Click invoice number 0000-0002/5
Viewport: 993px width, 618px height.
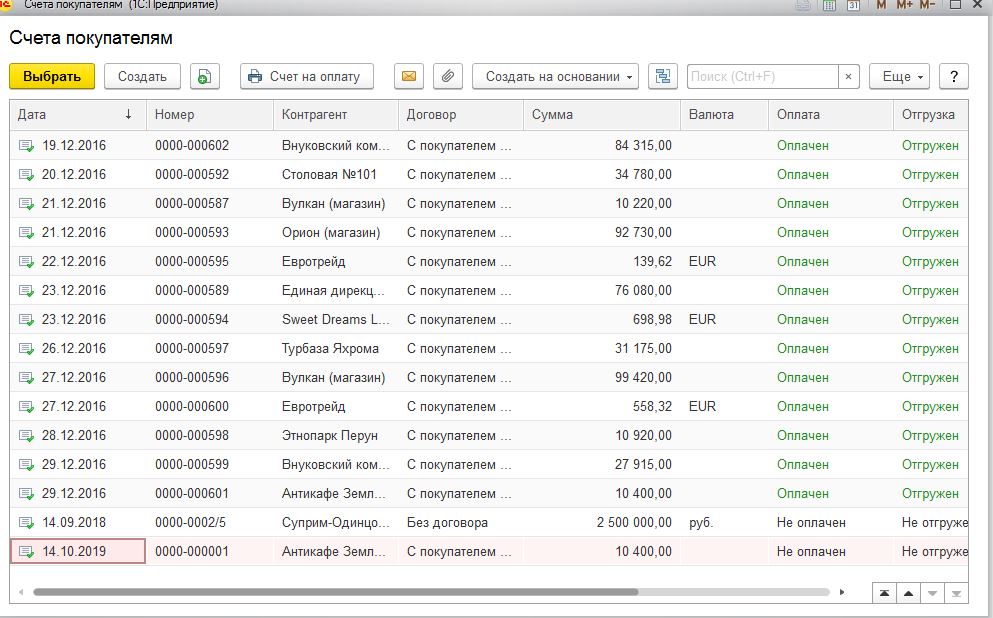point(191,523)
